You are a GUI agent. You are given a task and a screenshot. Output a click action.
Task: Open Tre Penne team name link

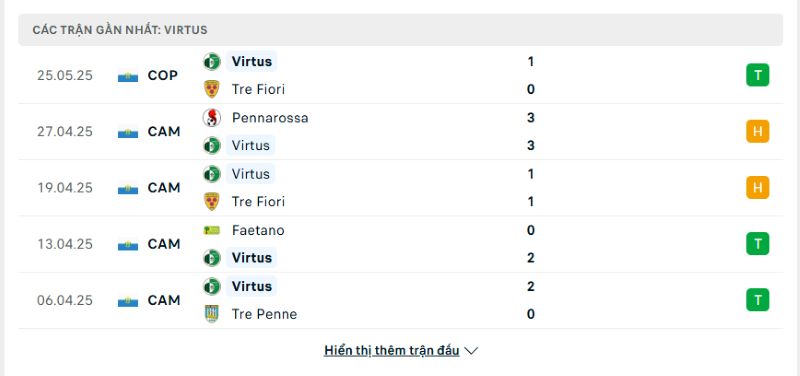point(264,314)
